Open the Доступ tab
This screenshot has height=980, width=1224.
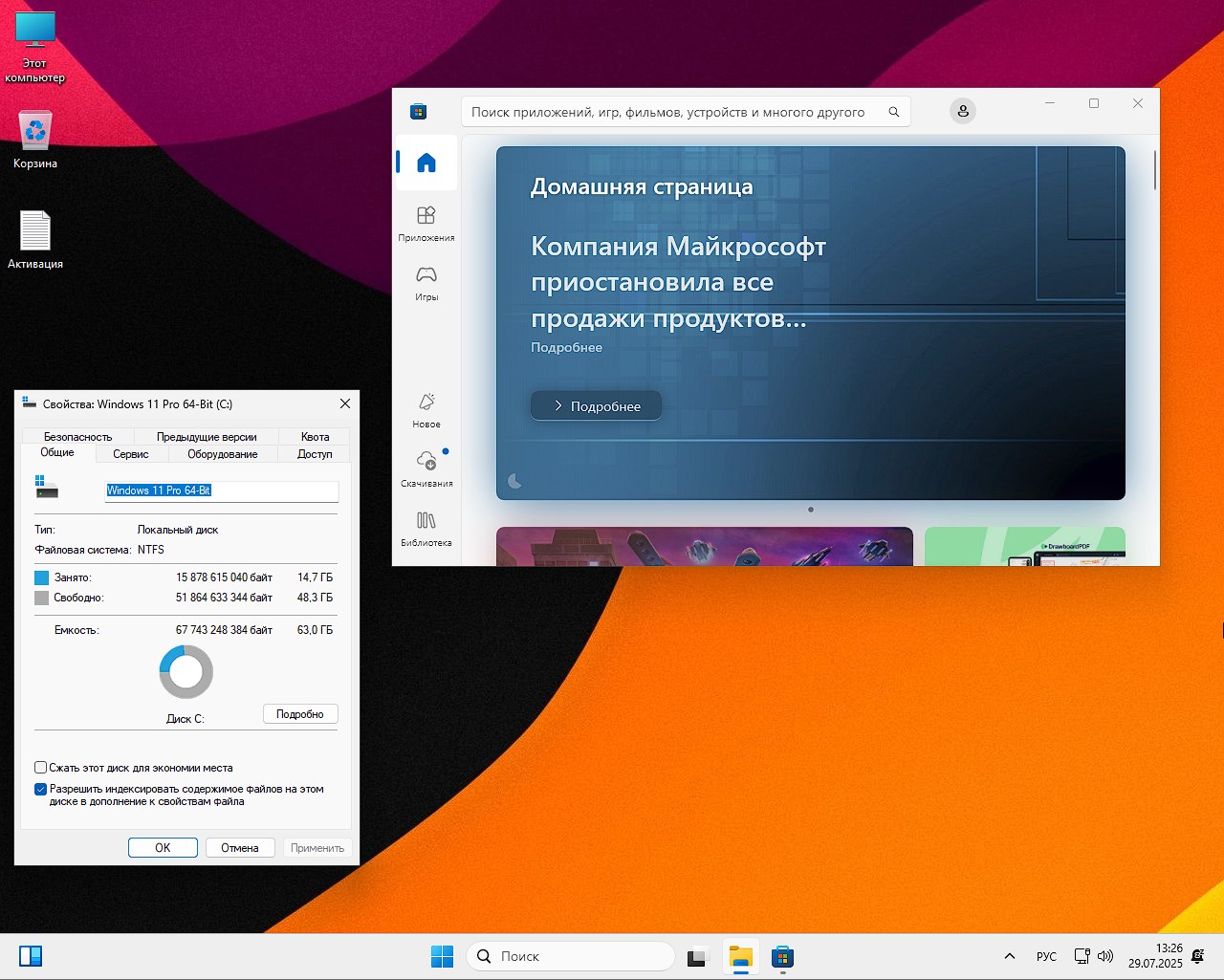[x=315, y=454]
